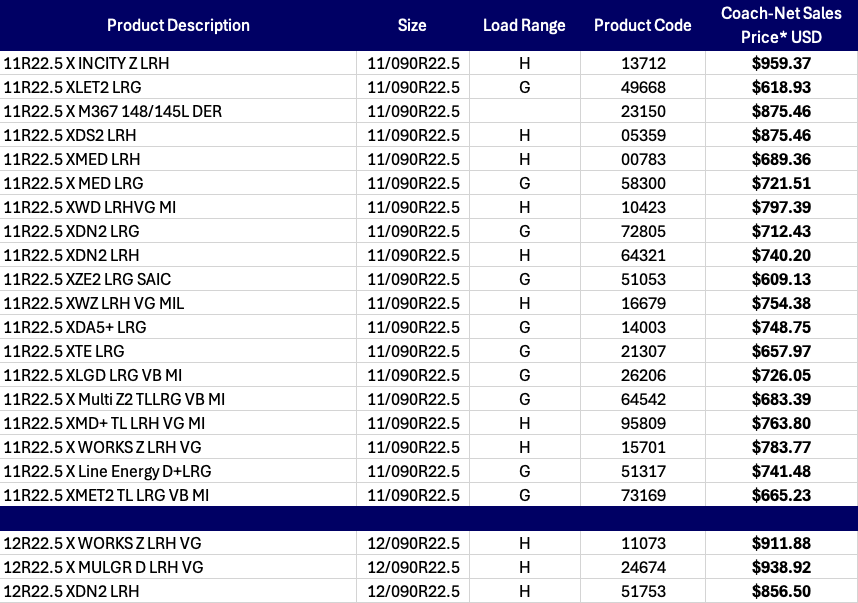Click the $689.36 price cell
The image size is (858, 603).
781,159
